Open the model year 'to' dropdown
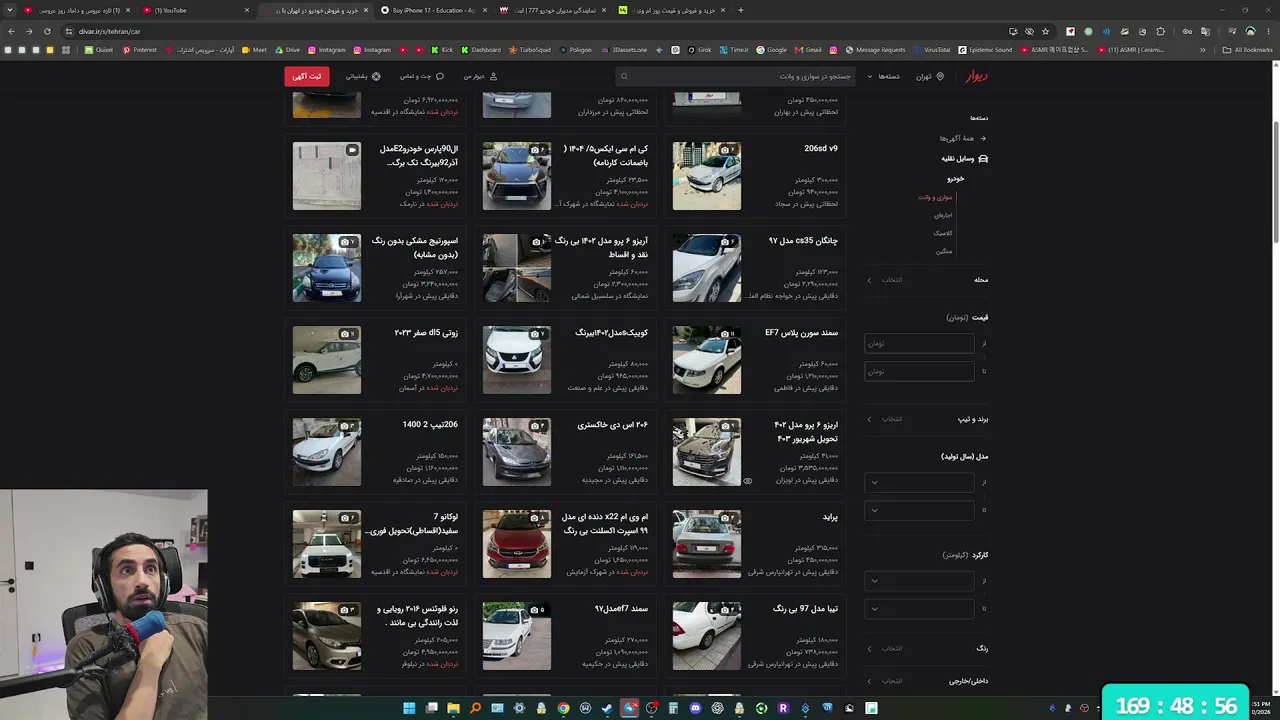The width and height of the screenshot is (1280, 720). pyautogui.click(x=919, y=510)
